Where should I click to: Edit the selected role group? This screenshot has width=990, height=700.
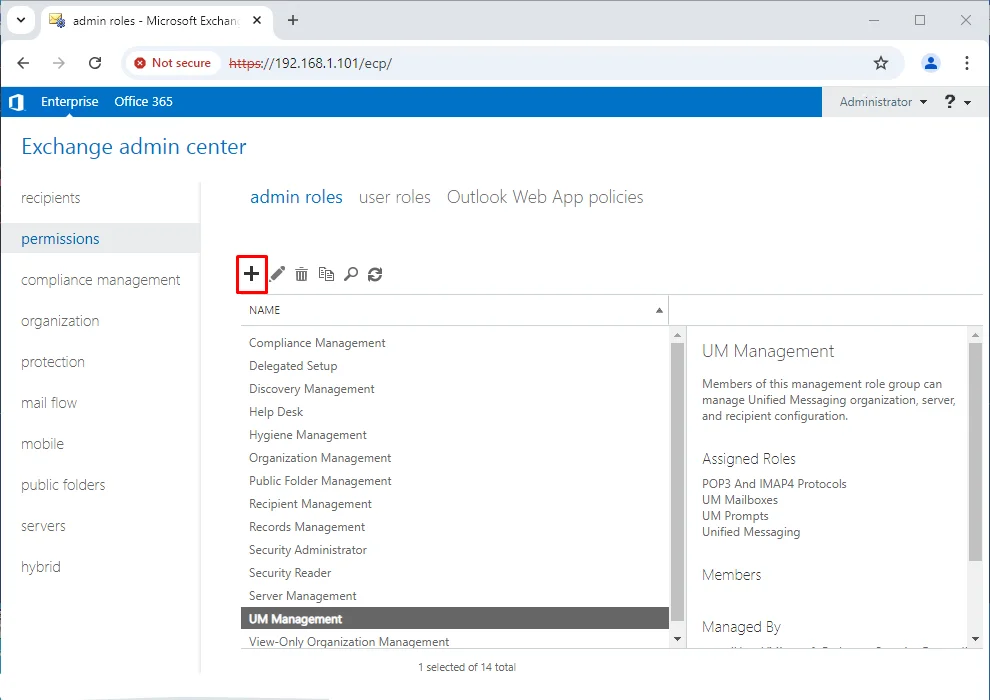point(277,274)
